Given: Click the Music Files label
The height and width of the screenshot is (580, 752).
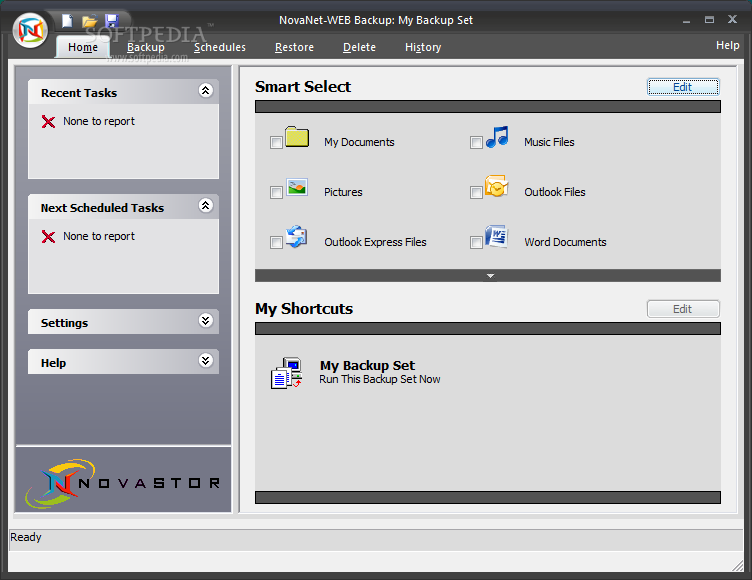Looking at the screenshot, I should coord(549,142).
